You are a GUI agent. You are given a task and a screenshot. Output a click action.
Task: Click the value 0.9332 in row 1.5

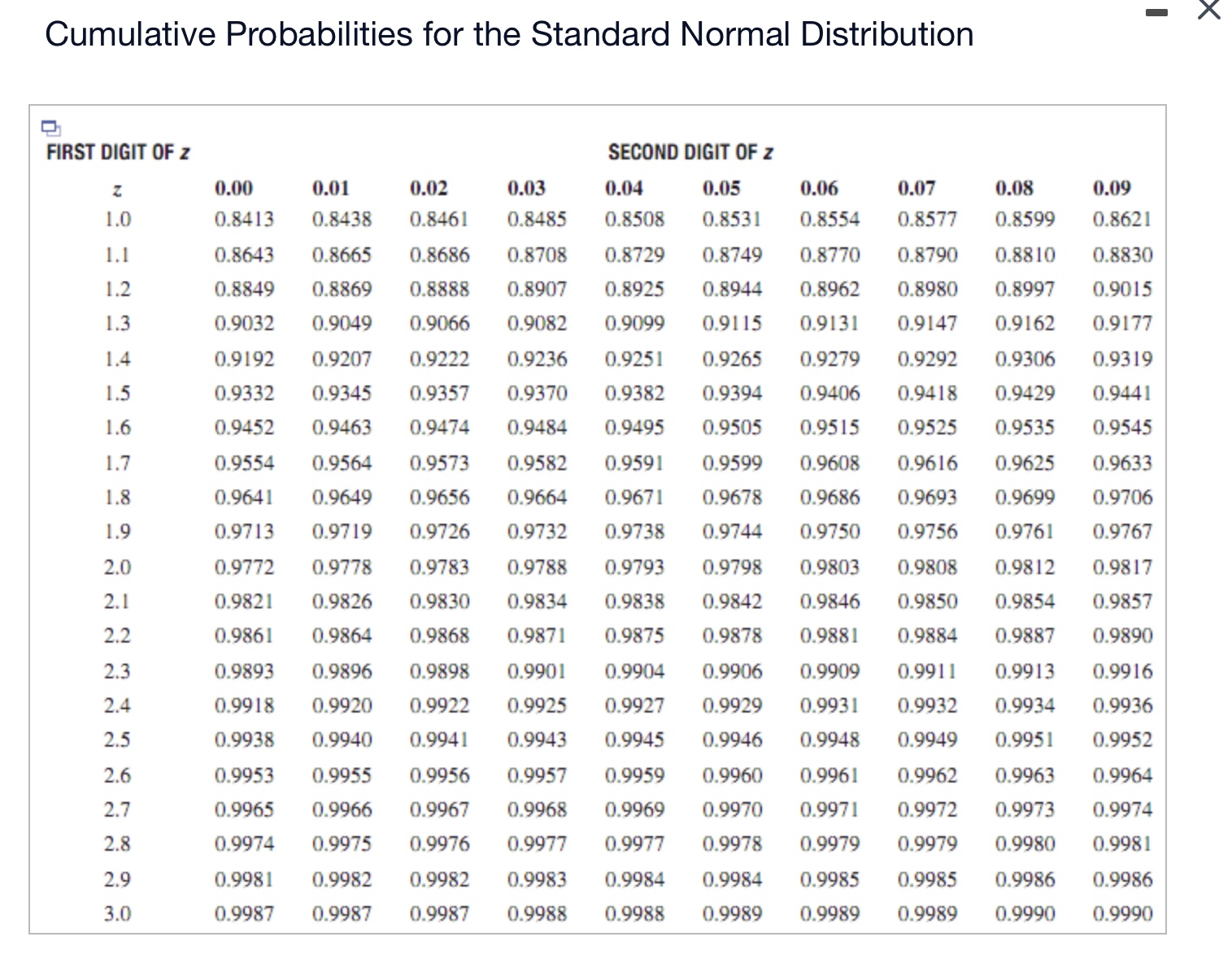244,393
